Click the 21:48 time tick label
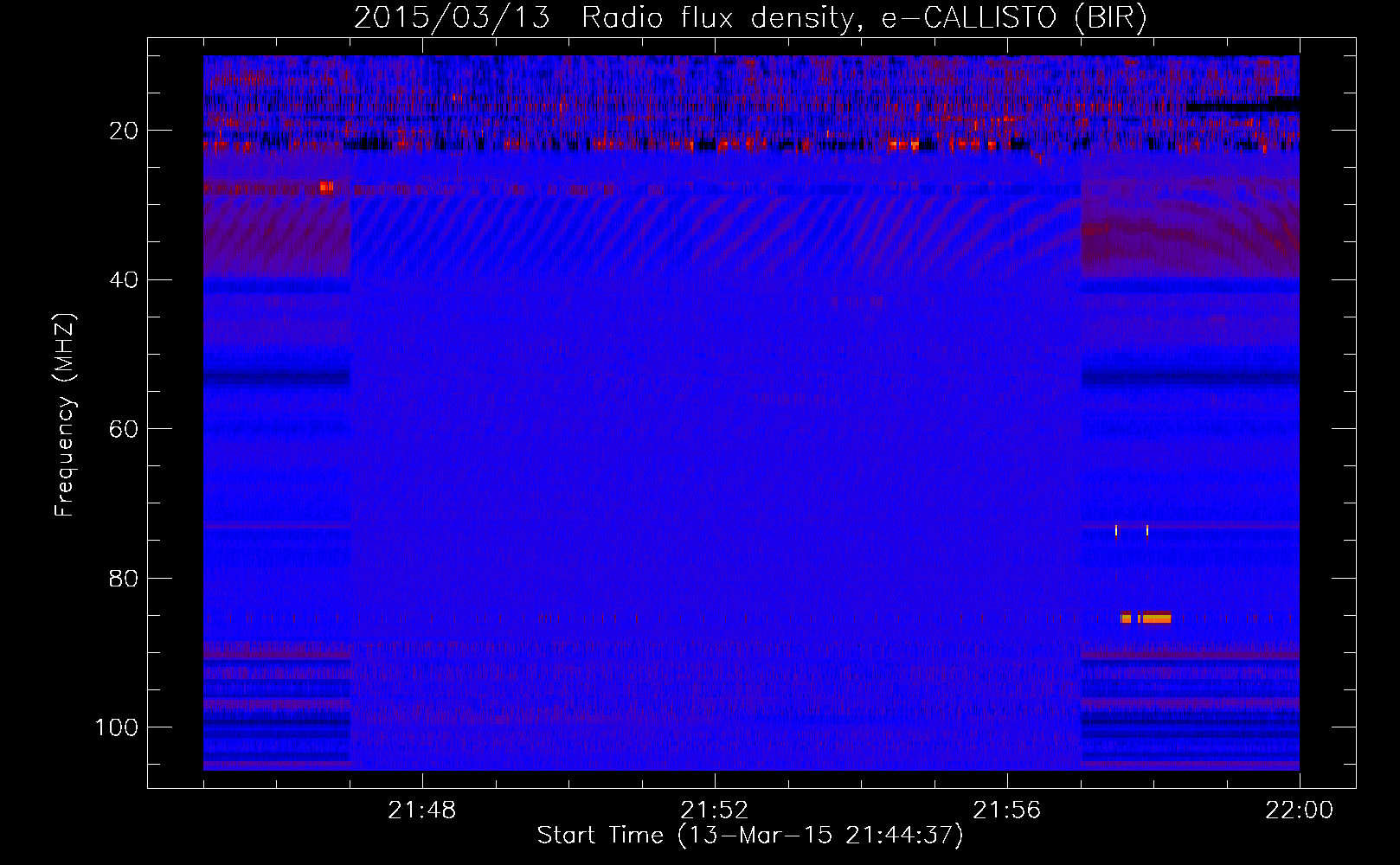This screenshot has width=1400, height=865. click(x=422, y=811)
